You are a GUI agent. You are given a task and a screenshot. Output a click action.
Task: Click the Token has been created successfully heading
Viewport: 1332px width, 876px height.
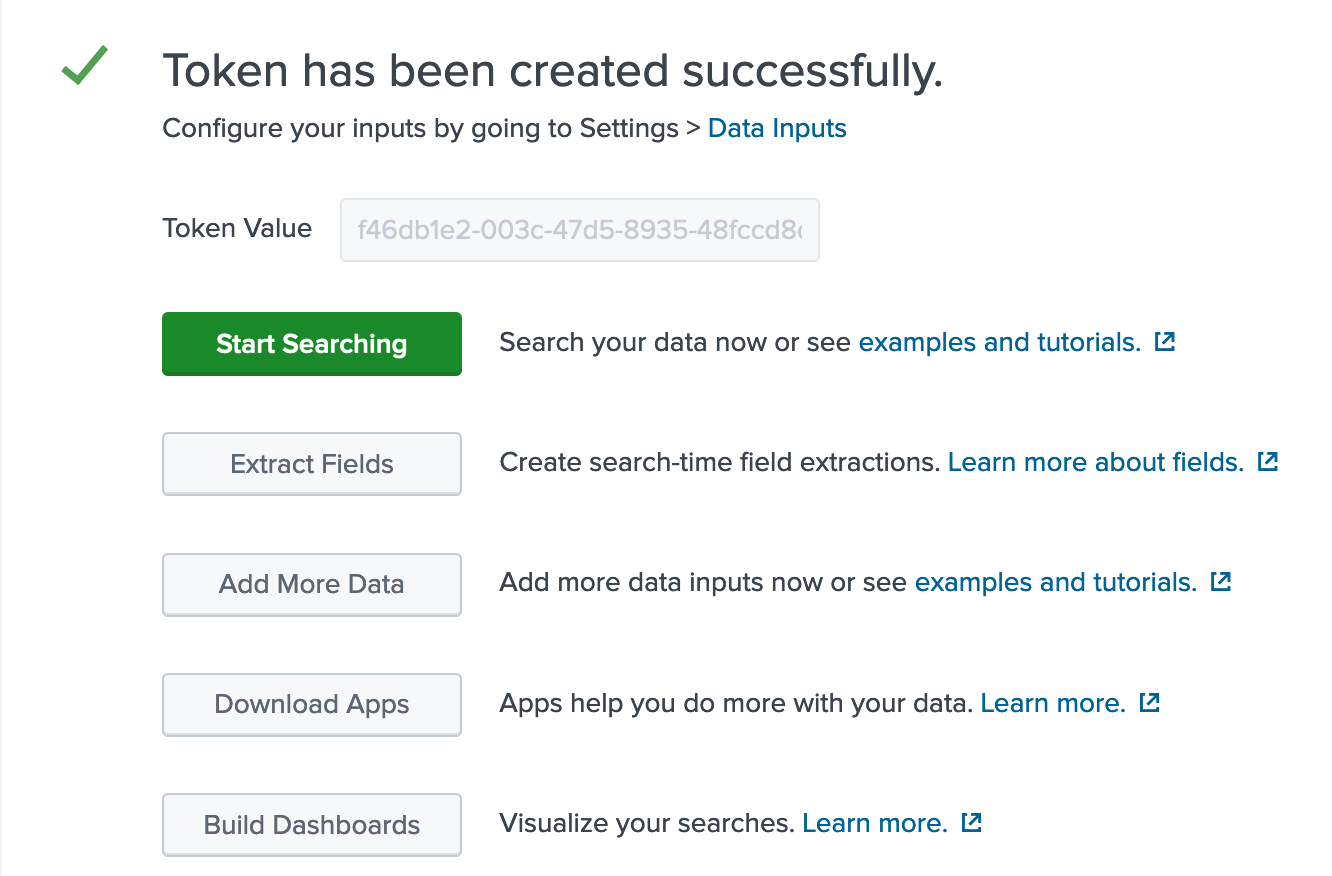552,70
